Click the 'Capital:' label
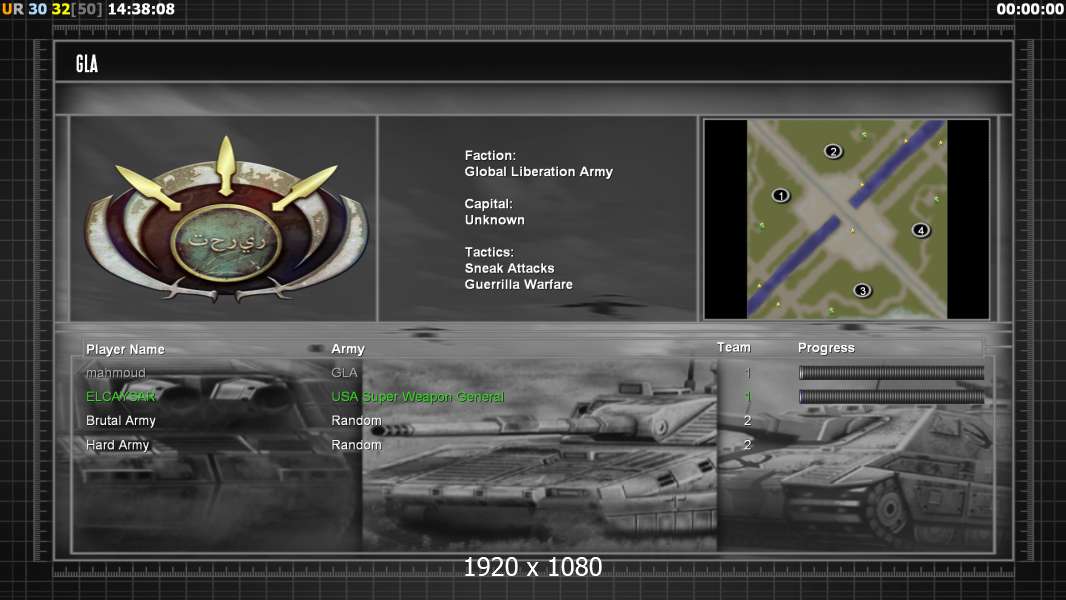 point(488,204)
